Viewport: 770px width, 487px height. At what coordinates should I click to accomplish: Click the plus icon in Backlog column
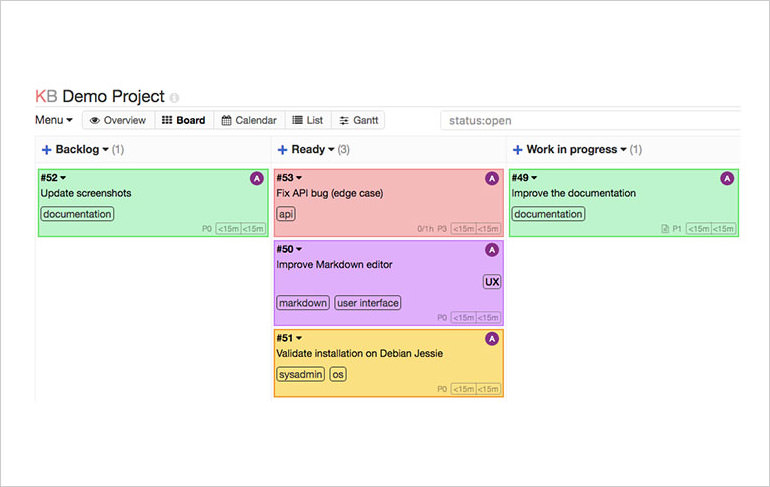[46, 150]
